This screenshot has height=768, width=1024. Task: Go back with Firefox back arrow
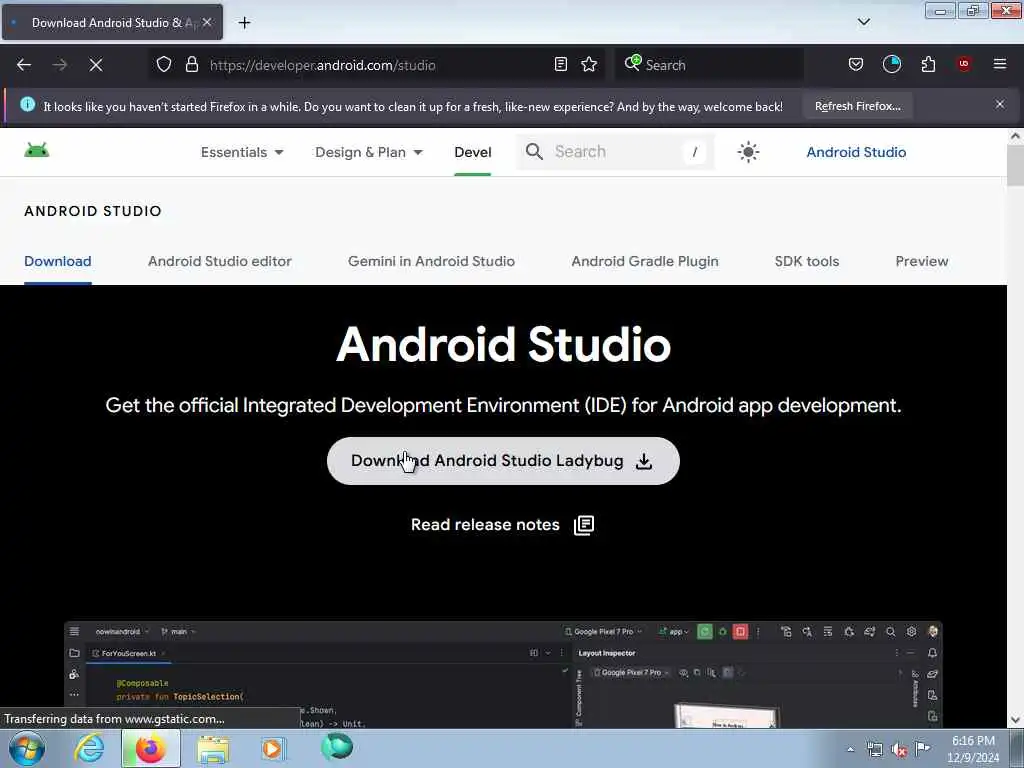24,65
